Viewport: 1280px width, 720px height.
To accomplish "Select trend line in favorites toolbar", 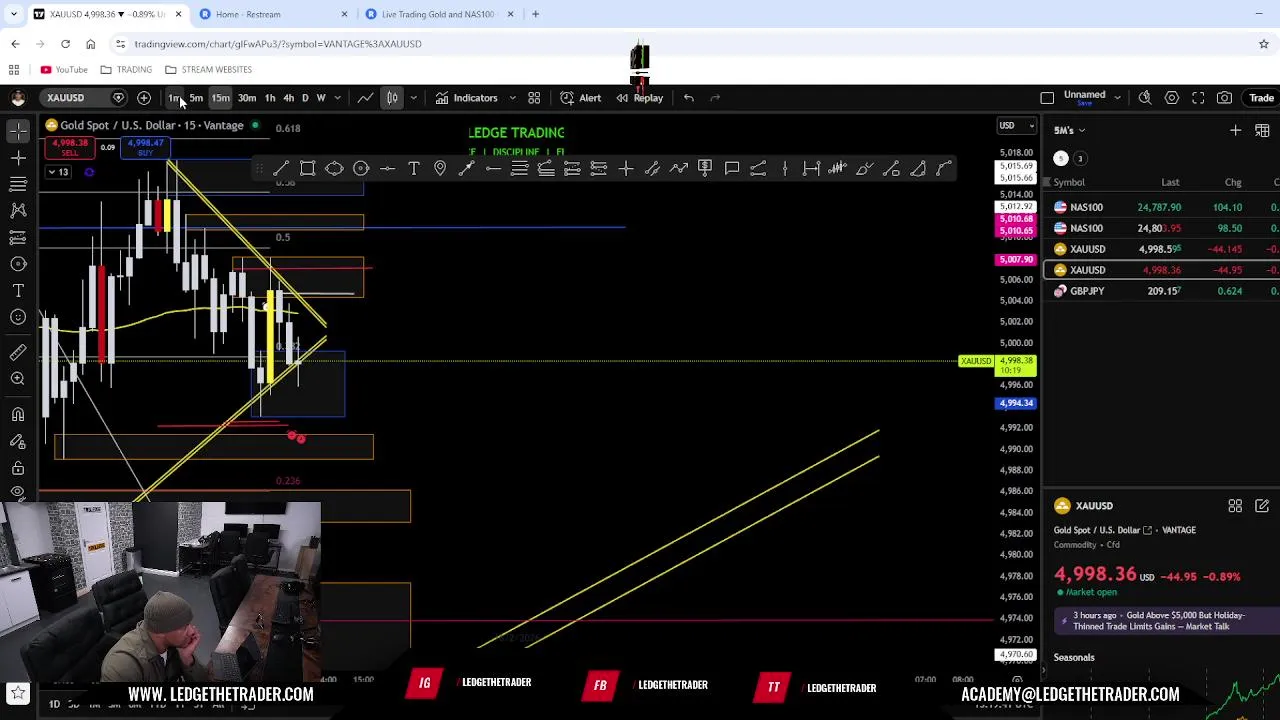I will tap(281, 168).
